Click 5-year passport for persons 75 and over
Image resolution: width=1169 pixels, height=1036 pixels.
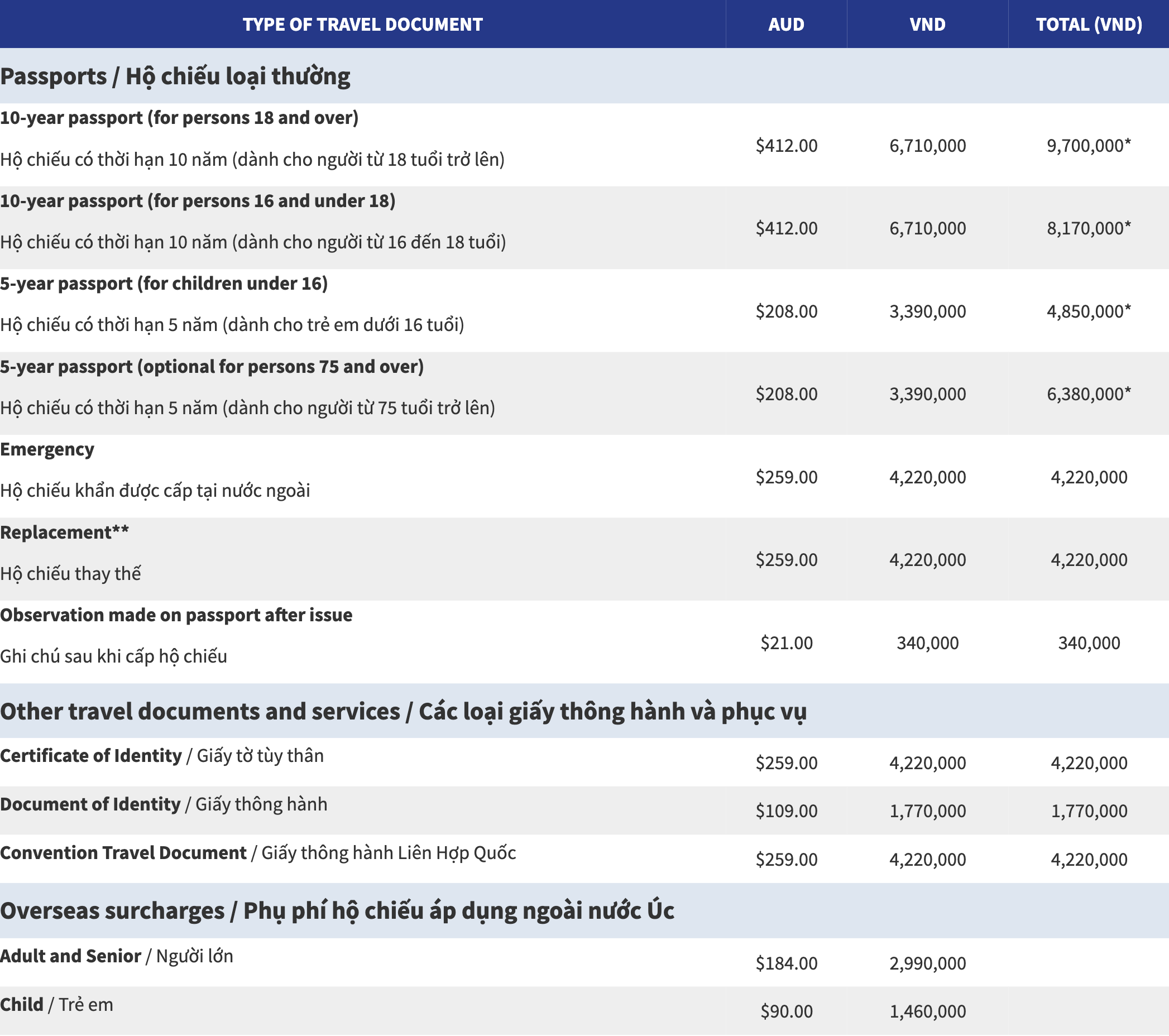click(x=212, y=367)
